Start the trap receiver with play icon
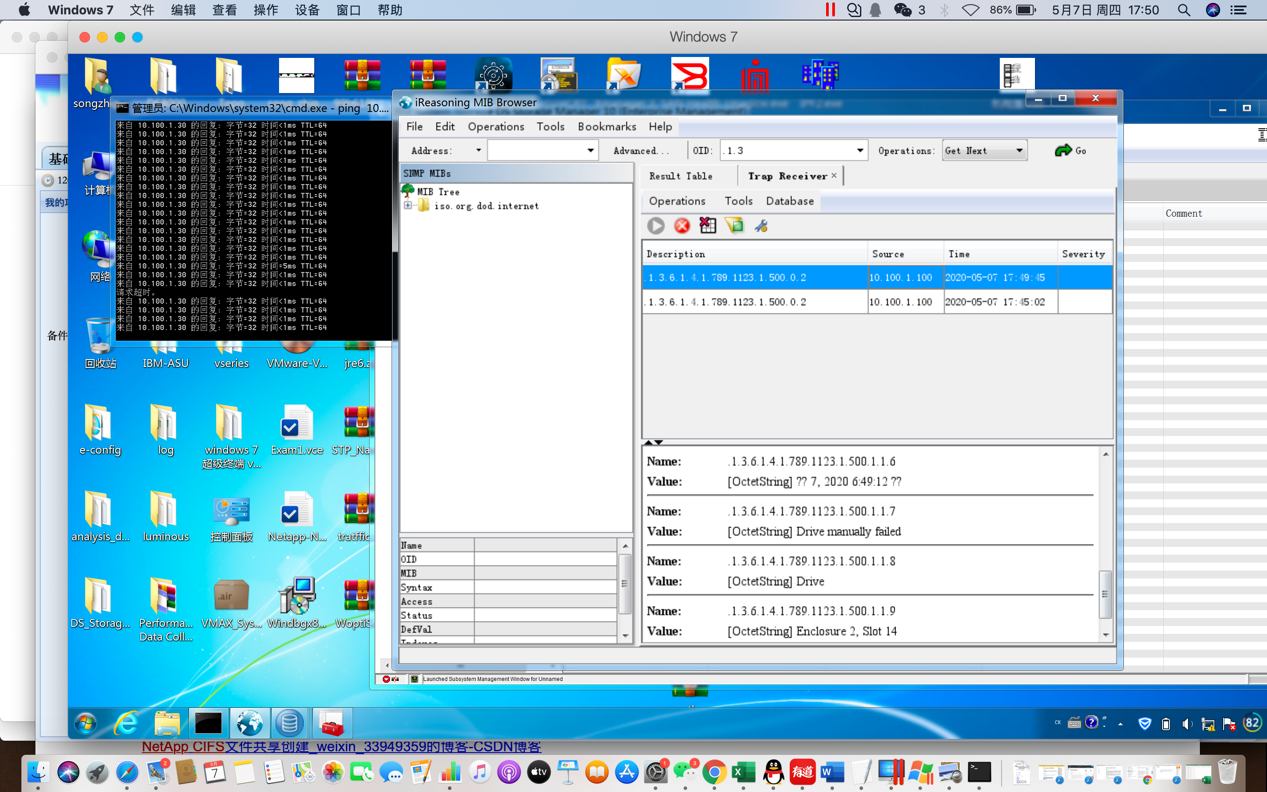The image size is (1267, 792). [x=656, y=226]
